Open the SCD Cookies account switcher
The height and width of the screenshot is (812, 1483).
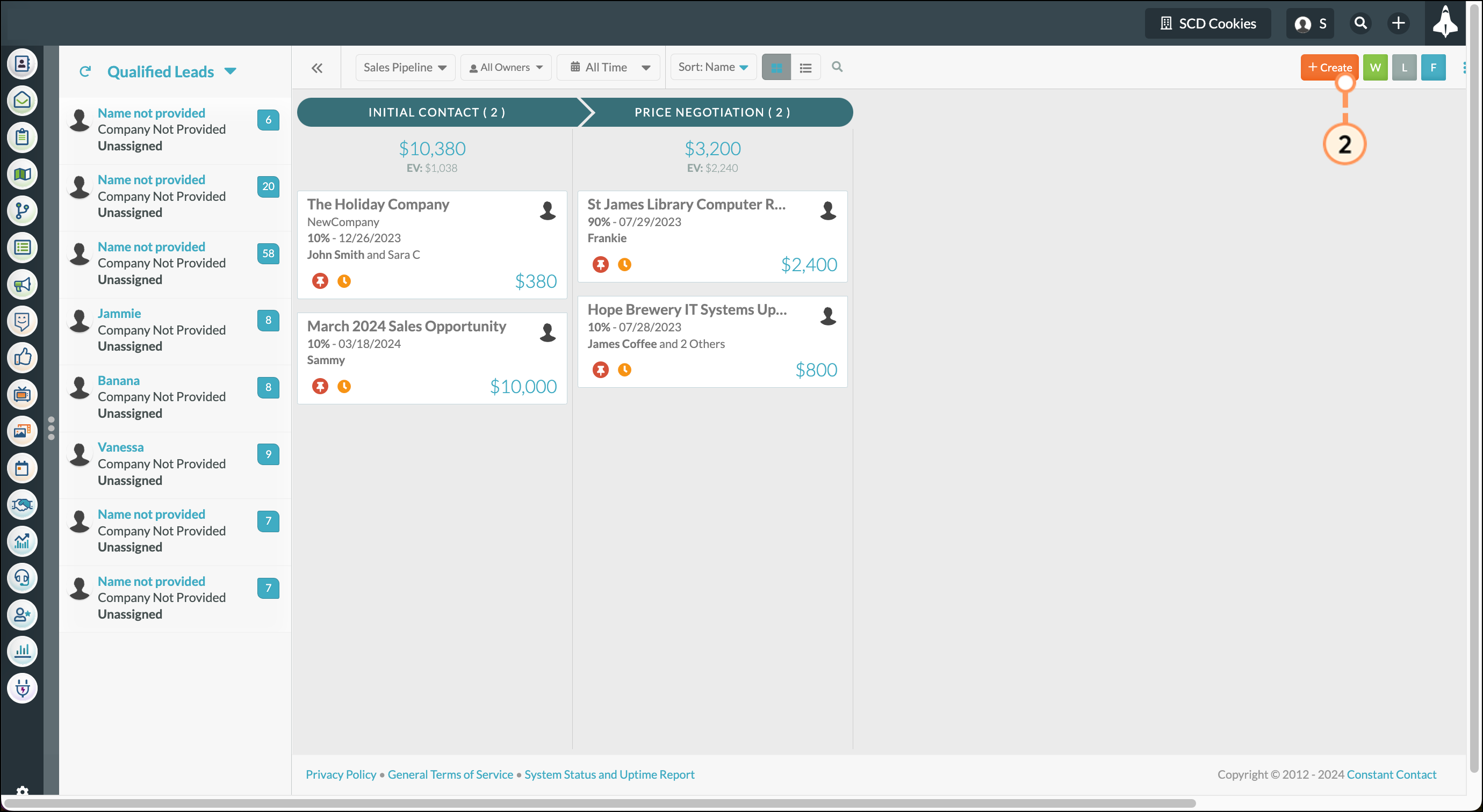(x=1208, y=23)
